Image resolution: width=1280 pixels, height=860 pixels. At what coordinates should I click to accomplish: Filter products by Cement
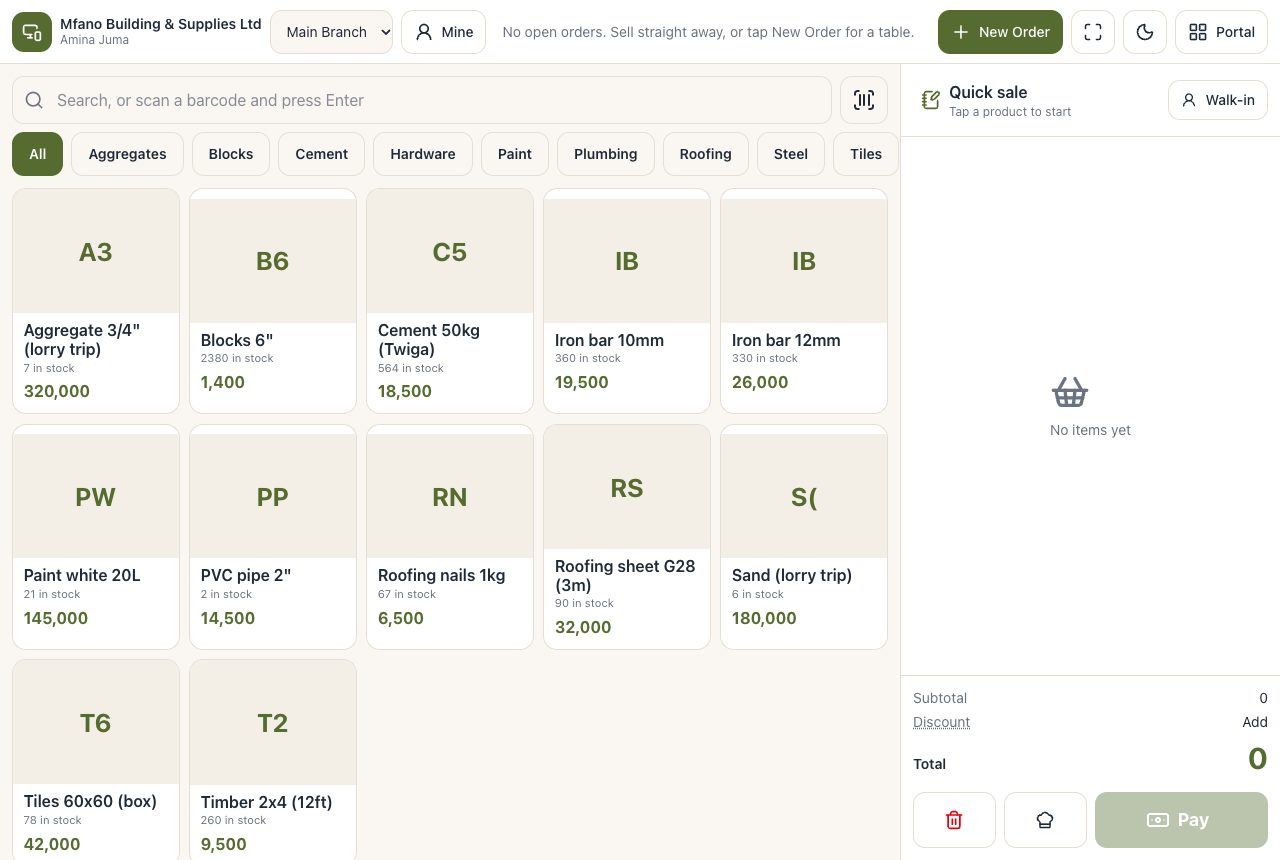pos(321,154)
